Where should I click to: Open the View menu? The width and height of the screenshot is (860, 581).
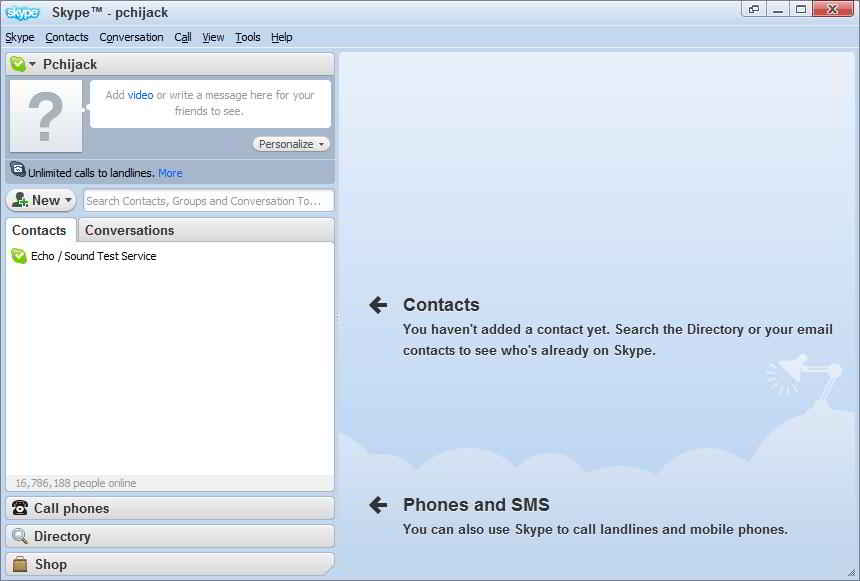click(x=213, y=37)
